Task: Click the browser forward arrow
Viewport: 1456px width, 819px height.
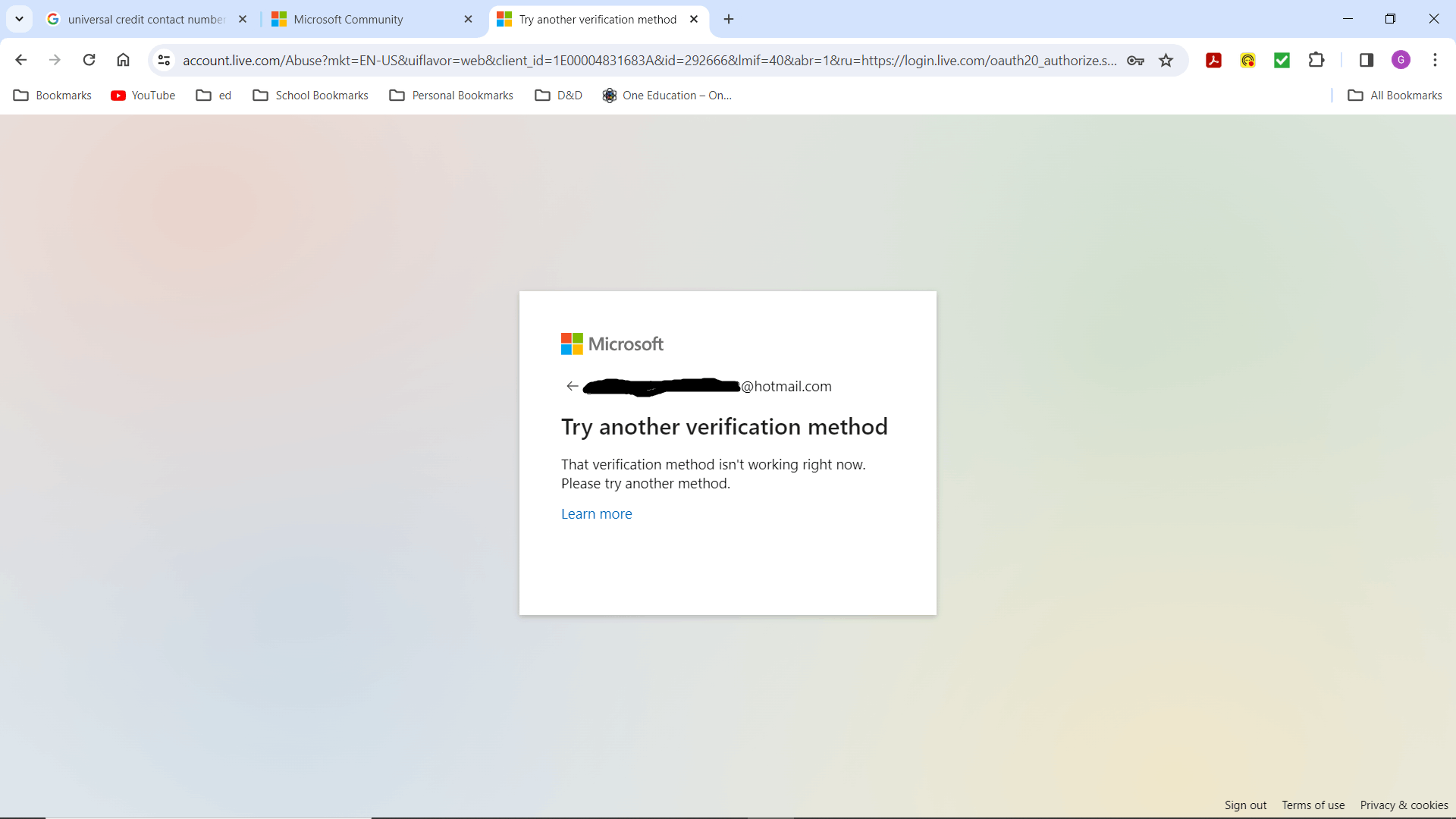Action: click(x=55, y=60)
